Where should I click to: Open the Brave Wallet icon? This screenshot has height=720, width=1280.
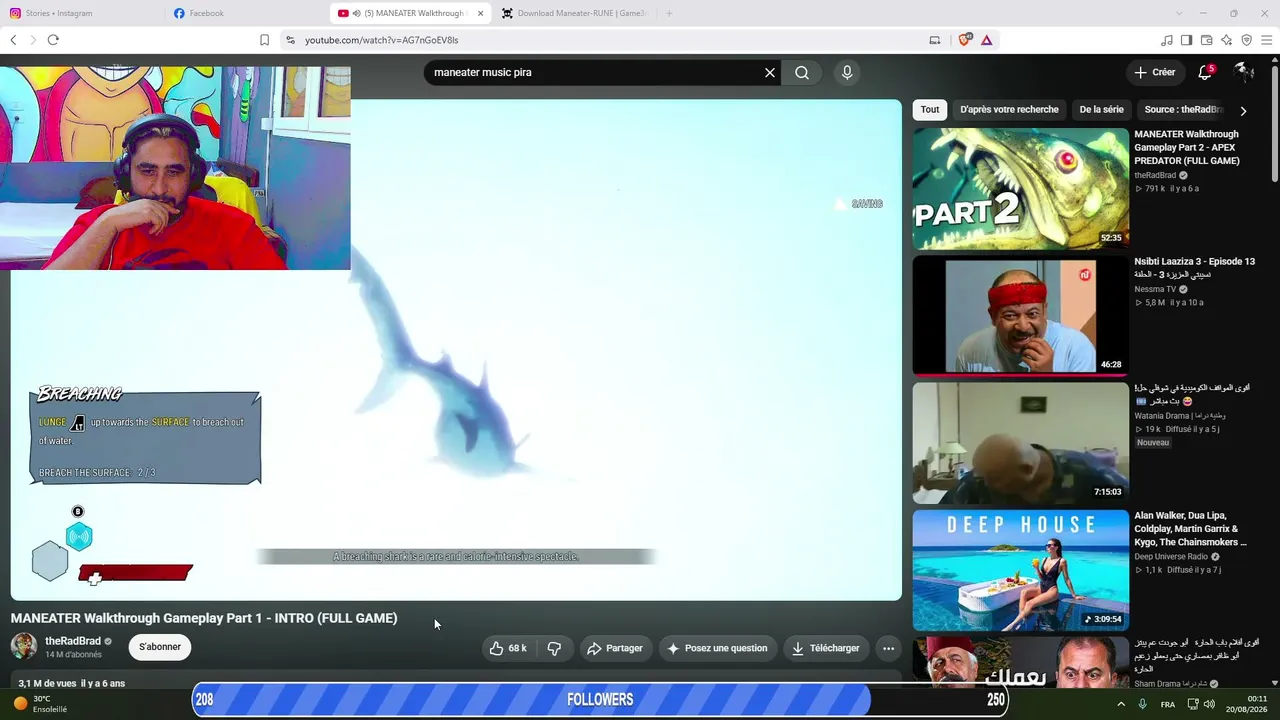coord(1207,40)
